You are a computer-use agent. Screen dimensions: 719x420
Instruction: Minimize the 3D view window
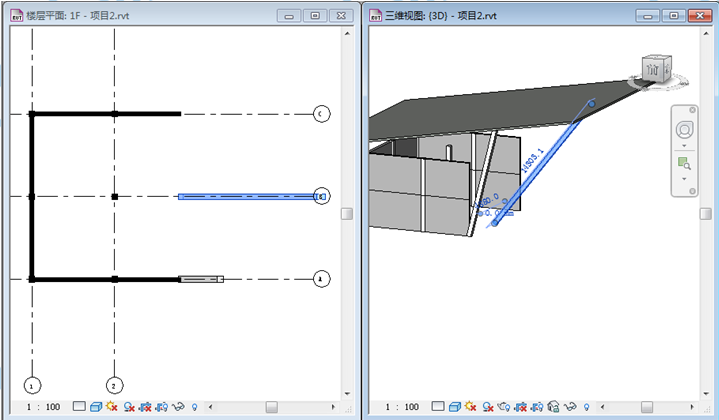click(647, 16)
